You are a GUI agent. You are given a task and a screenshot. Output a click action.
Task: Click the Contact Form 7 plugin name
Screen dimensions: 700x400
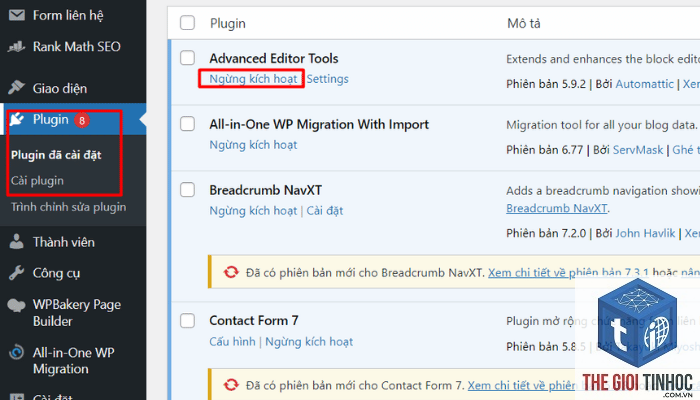click(x=254, y=321)
